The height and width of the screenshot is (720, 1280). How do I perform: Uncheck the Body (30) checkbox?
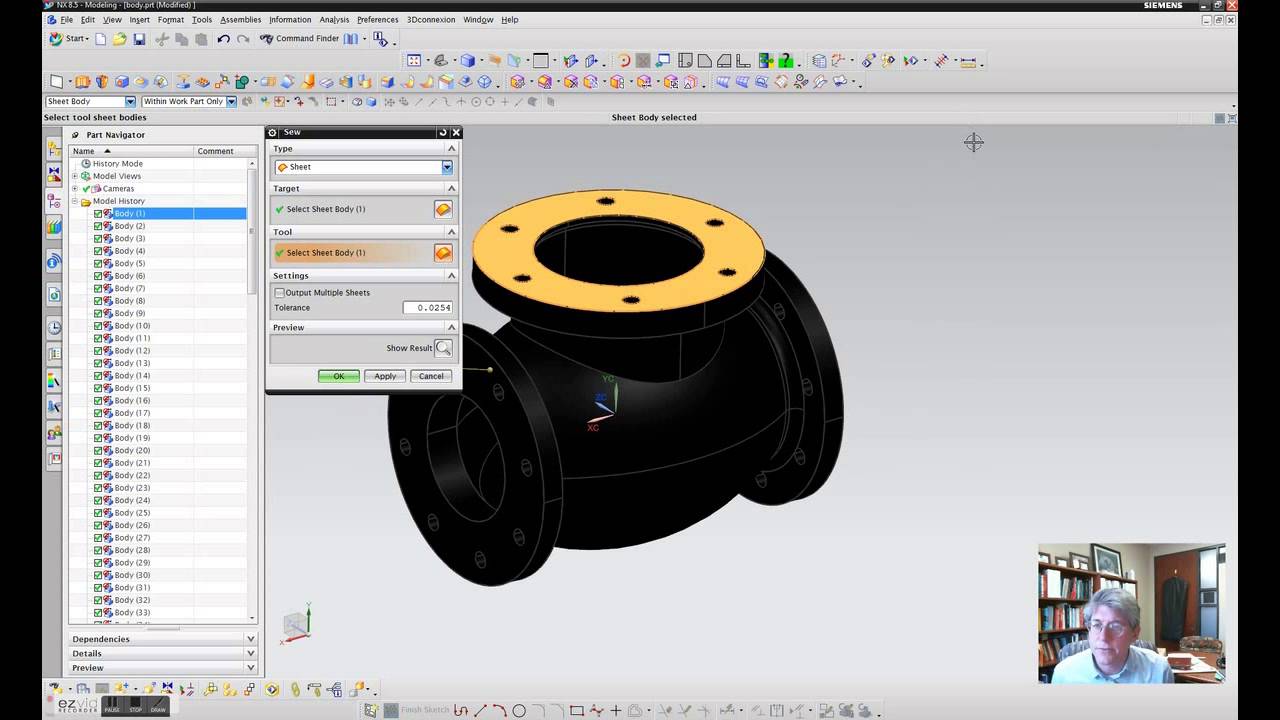[98, 575]
